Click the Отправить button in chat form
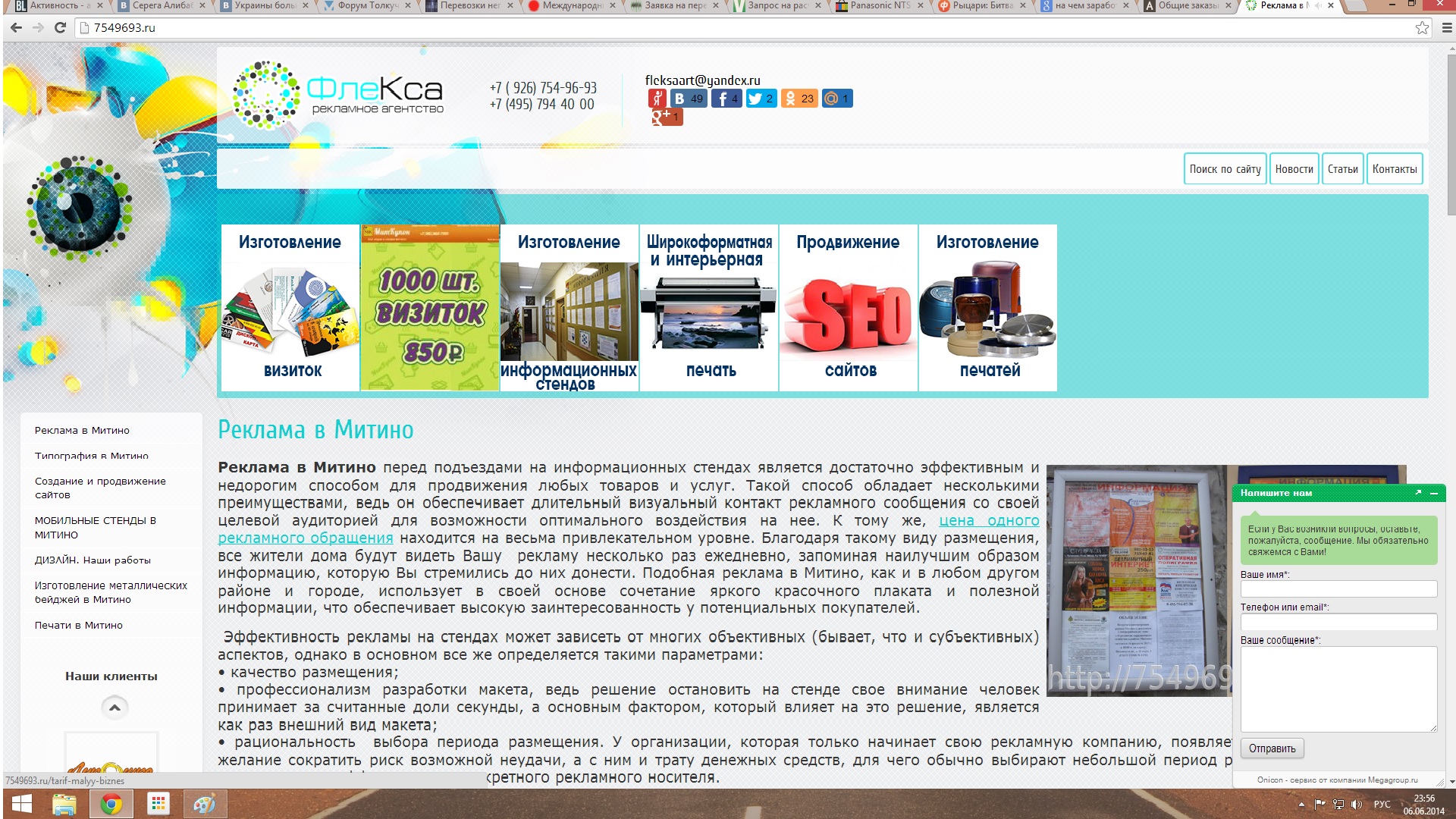This screenshot has width=1456, height=819. (1272, 748)
